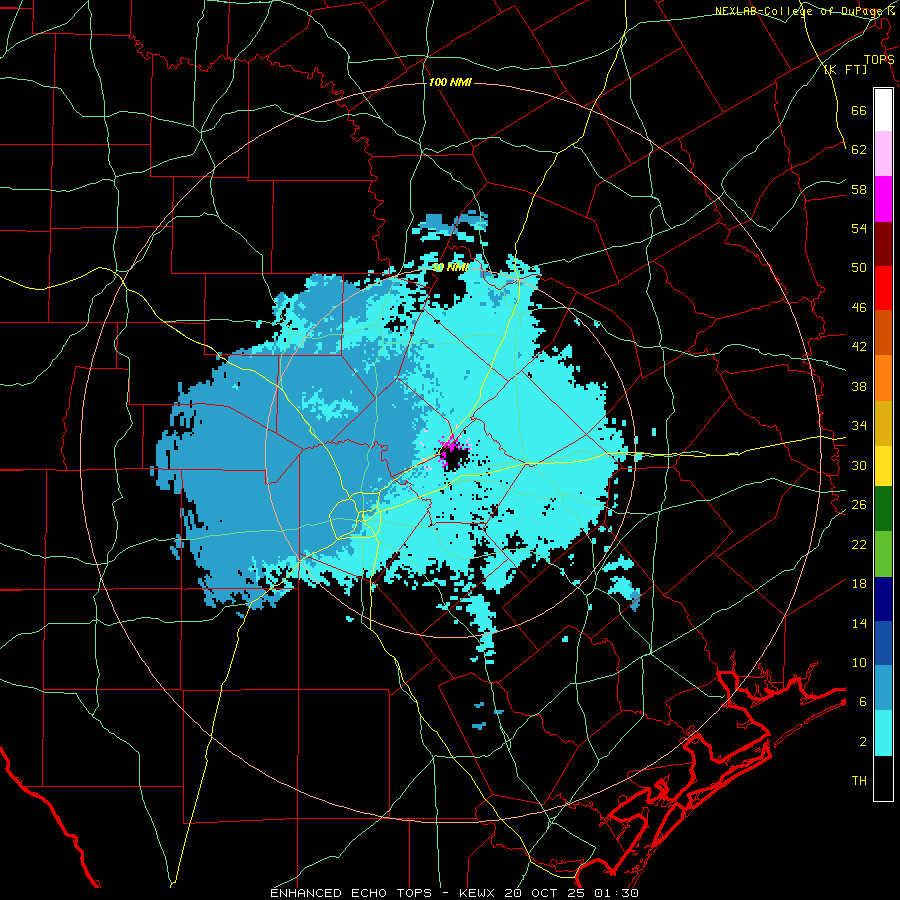This screenshot has width=900, height=900.
Task: Click the legend value '54'
Action: coord(859,228)
